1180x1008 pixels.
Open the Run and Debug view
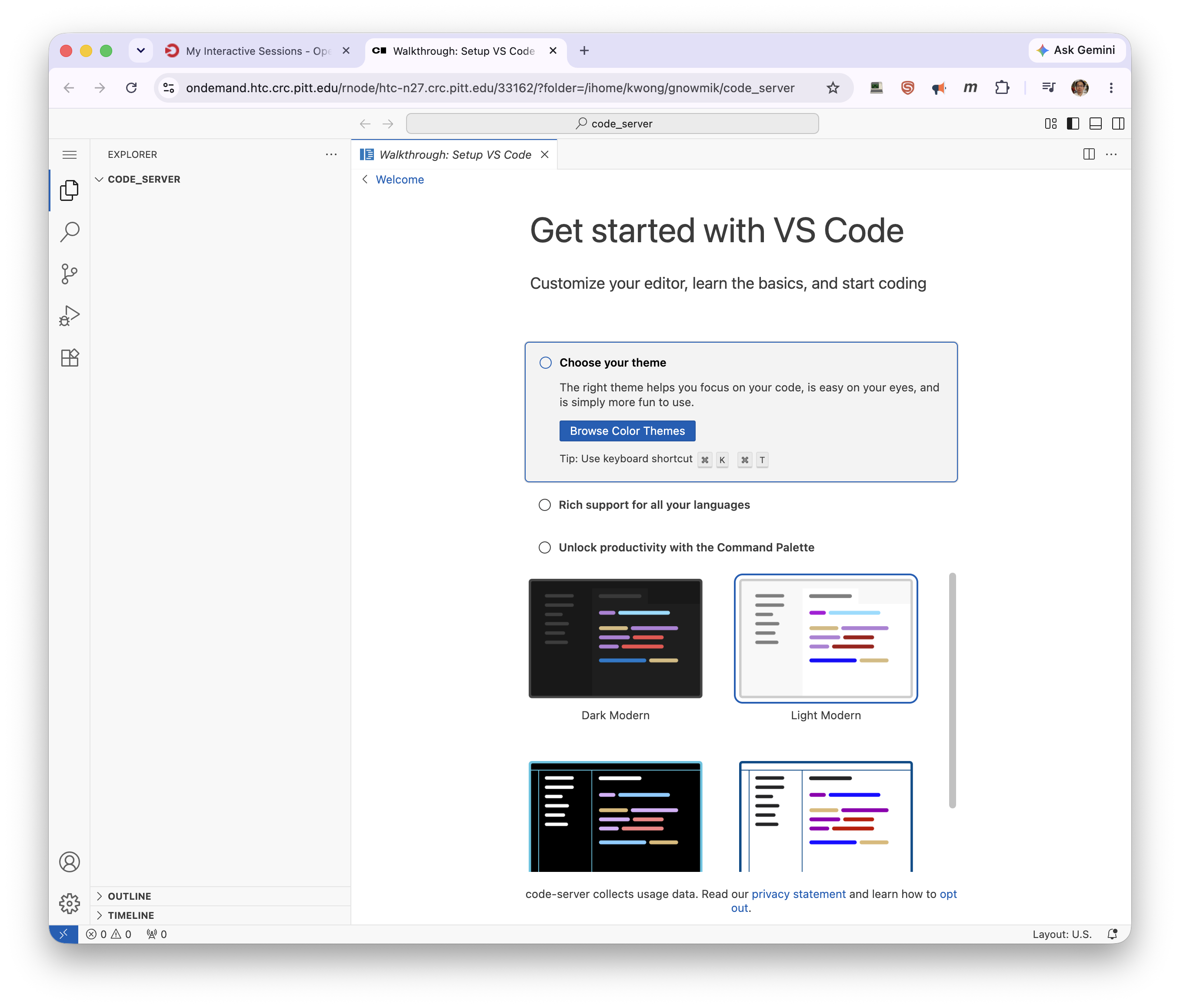70,316
